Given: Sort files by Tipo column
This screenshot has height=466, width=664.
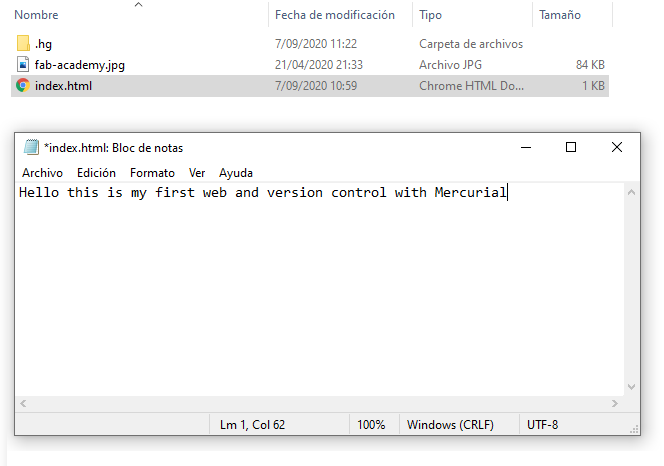Looking at the screenshot, I should 430,16.
